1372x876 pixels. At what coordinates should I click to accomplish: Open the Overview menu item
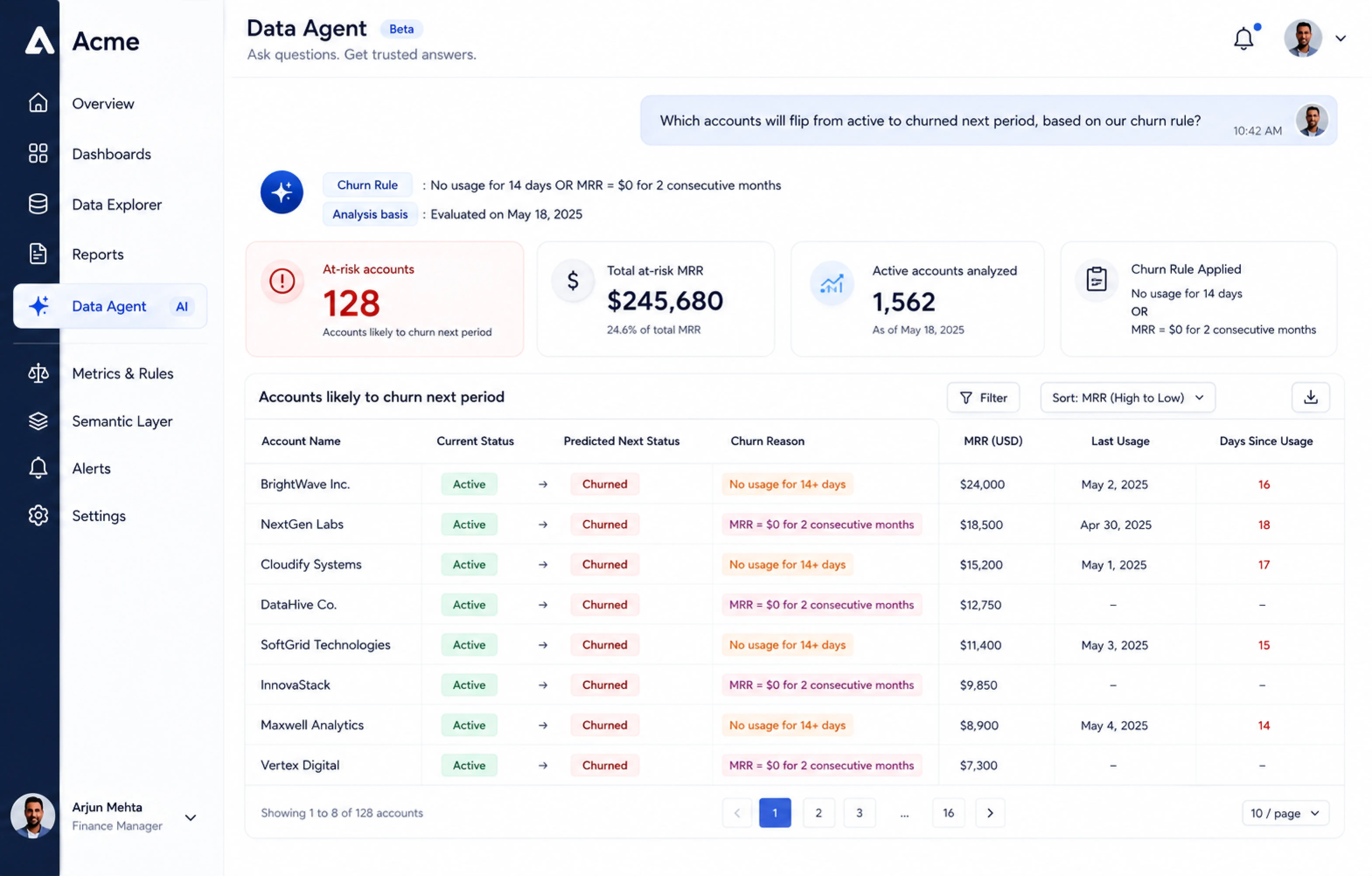[103, 104]
